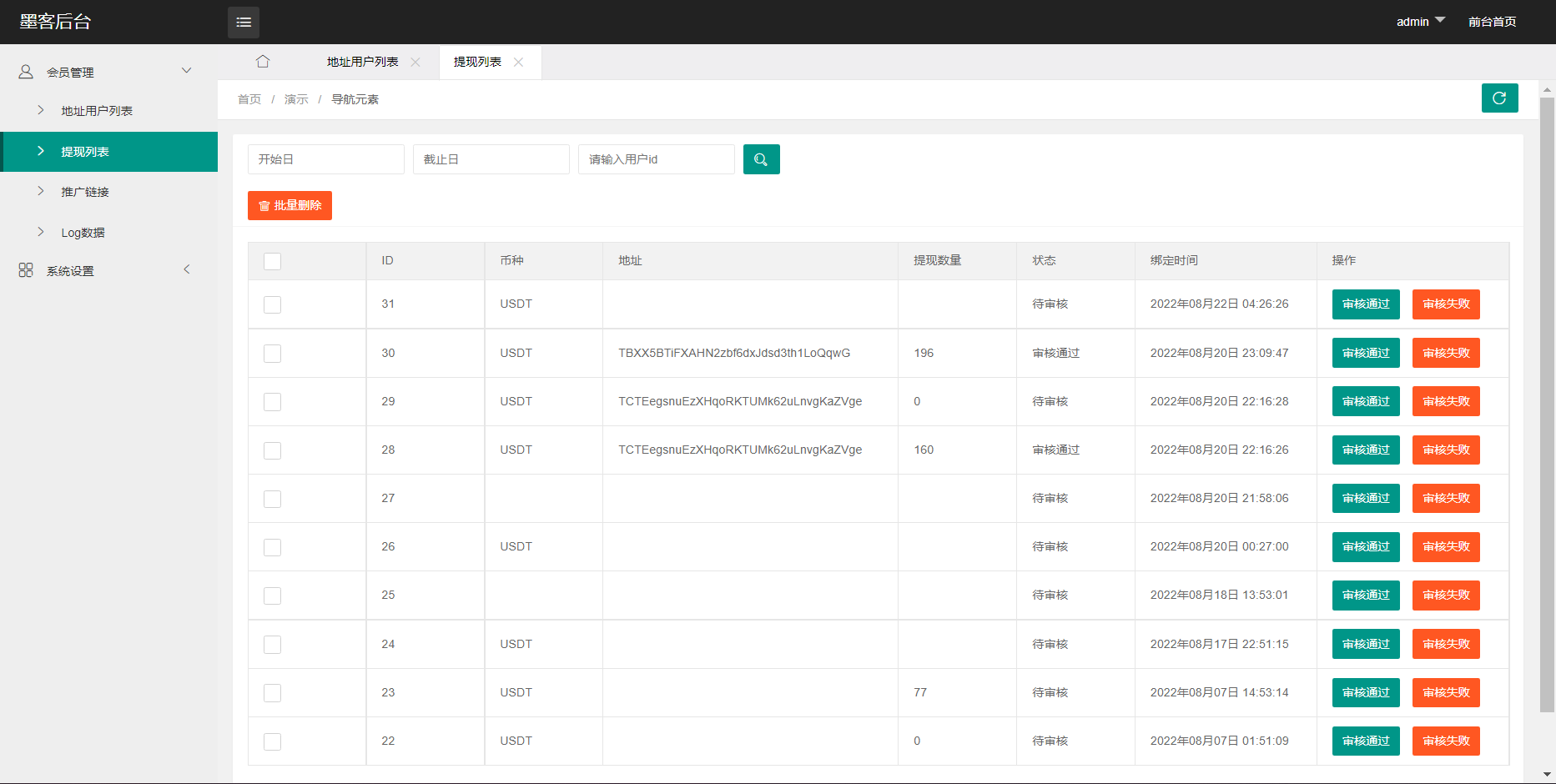The width and height of the screenshot is (1556, 784).
Task: Switch to the 地址用户列表 tab
Action: coord(362,62)
